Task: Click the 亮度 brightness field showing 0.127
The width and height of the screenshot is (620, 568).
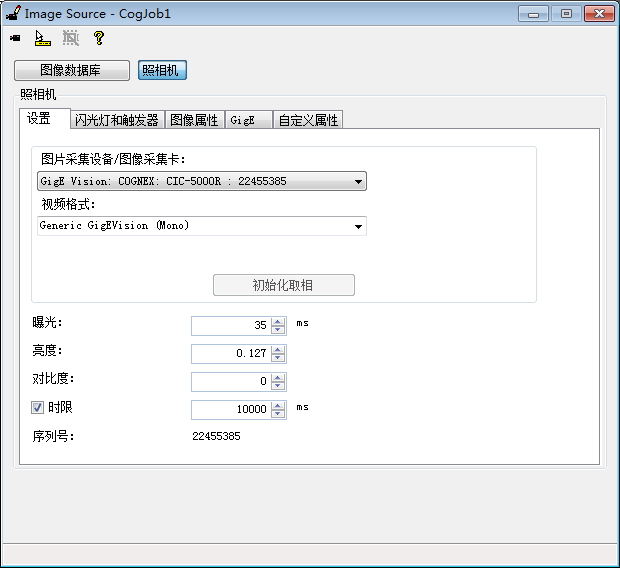Action: [231, 354]
